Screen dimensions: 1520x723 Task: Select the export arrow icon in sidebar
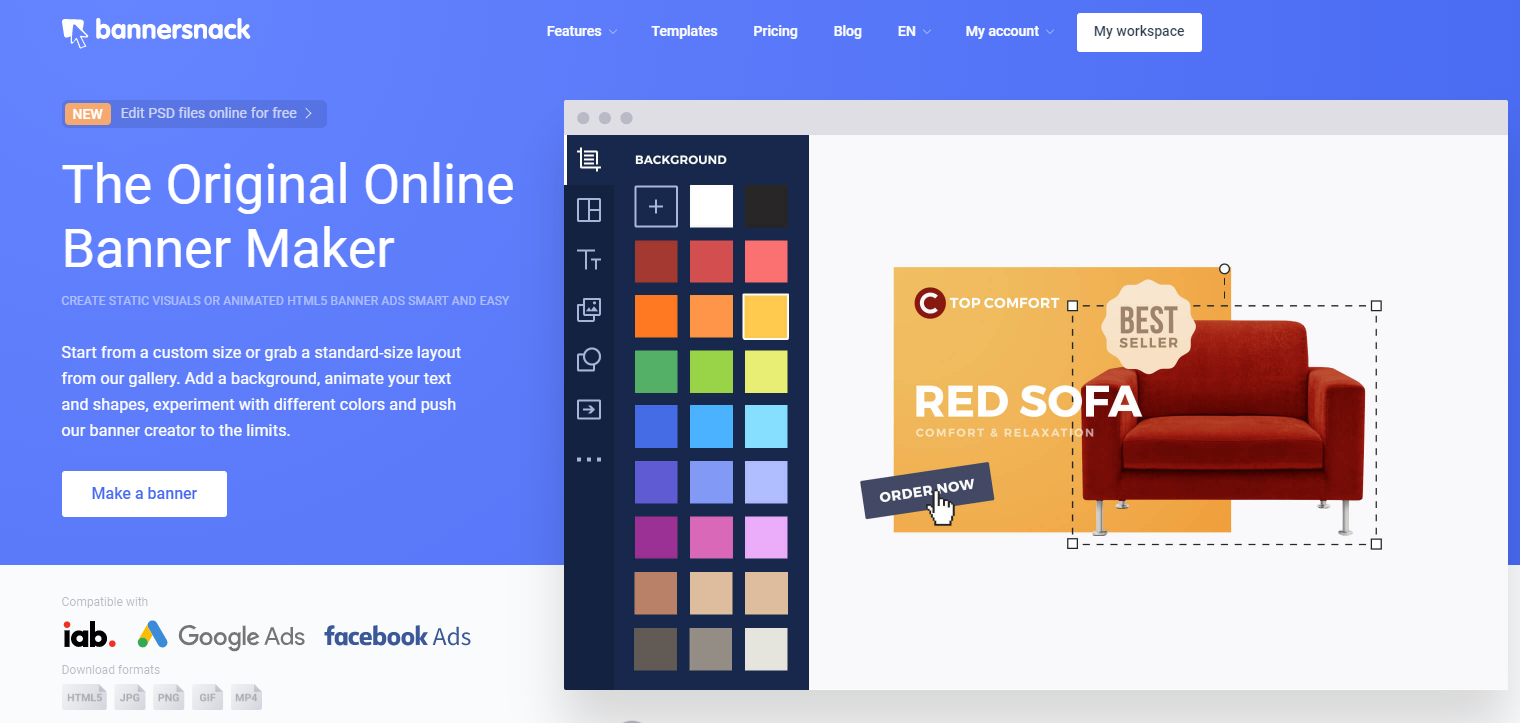coord(589,409)
